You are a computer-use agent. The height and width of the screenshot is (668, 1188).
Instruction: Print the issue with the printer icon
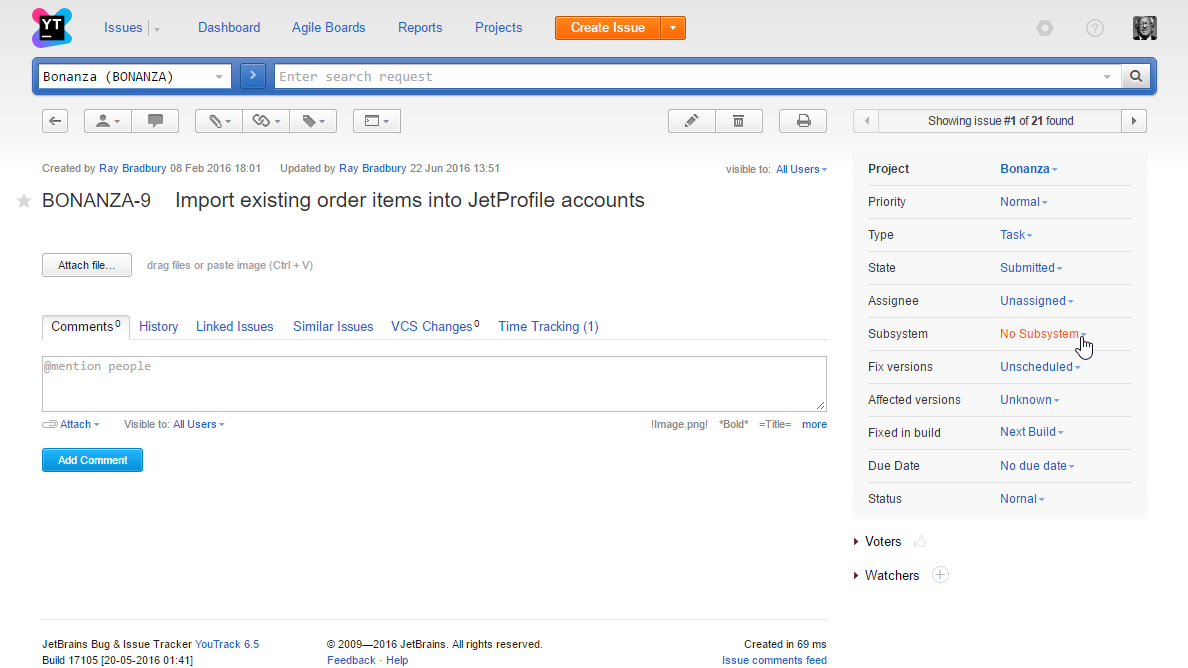click(803, 121)
